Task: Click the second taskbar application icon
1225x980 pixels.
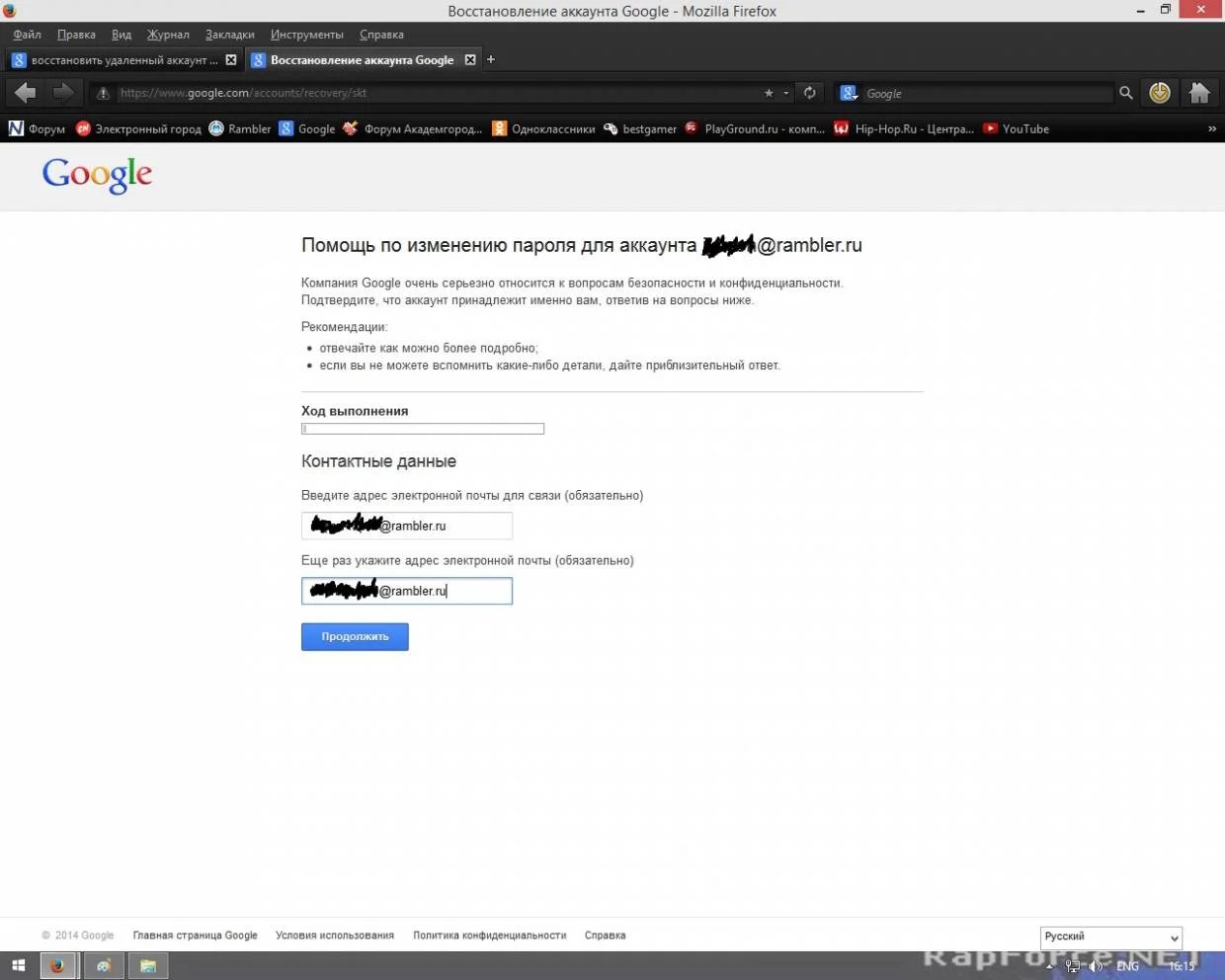Action: [104, 966]
